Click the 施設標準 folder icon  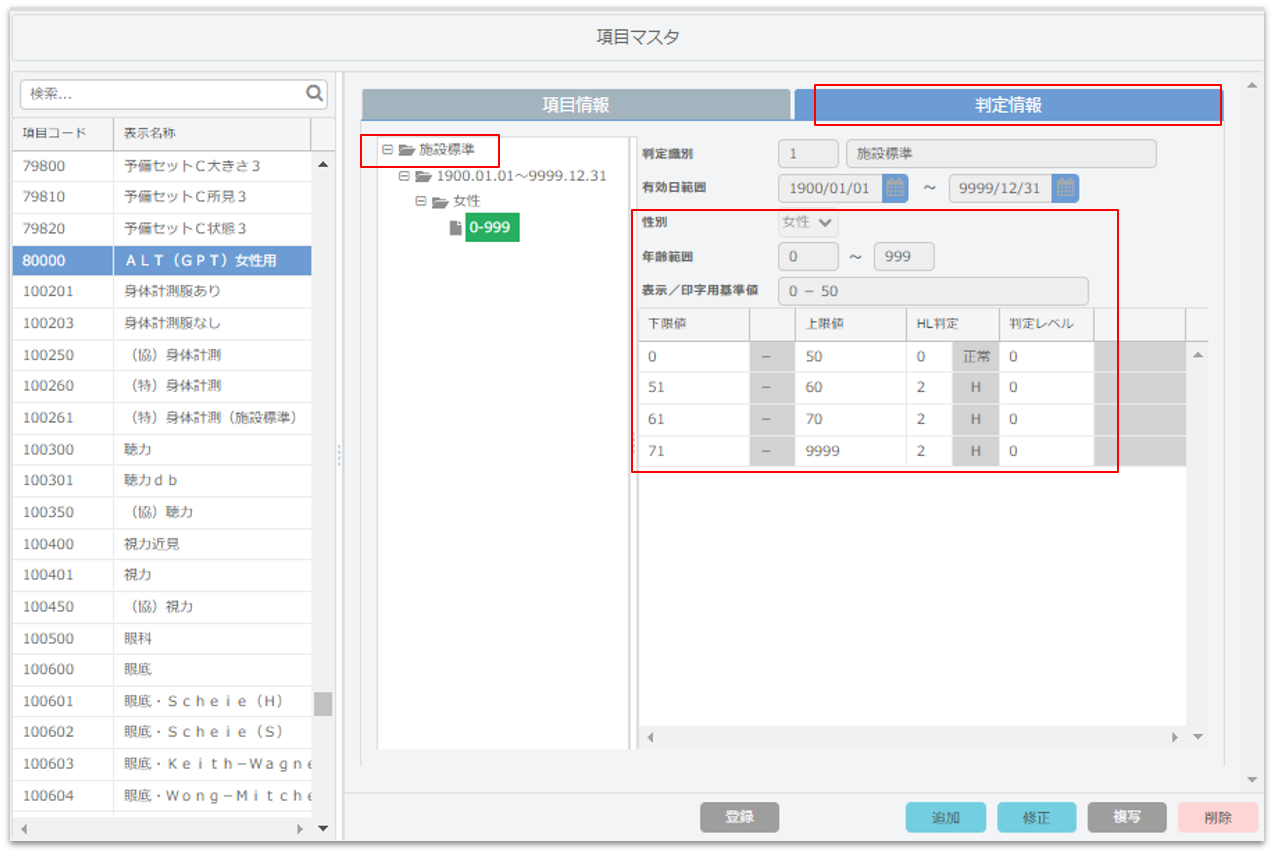coord(406,150)
